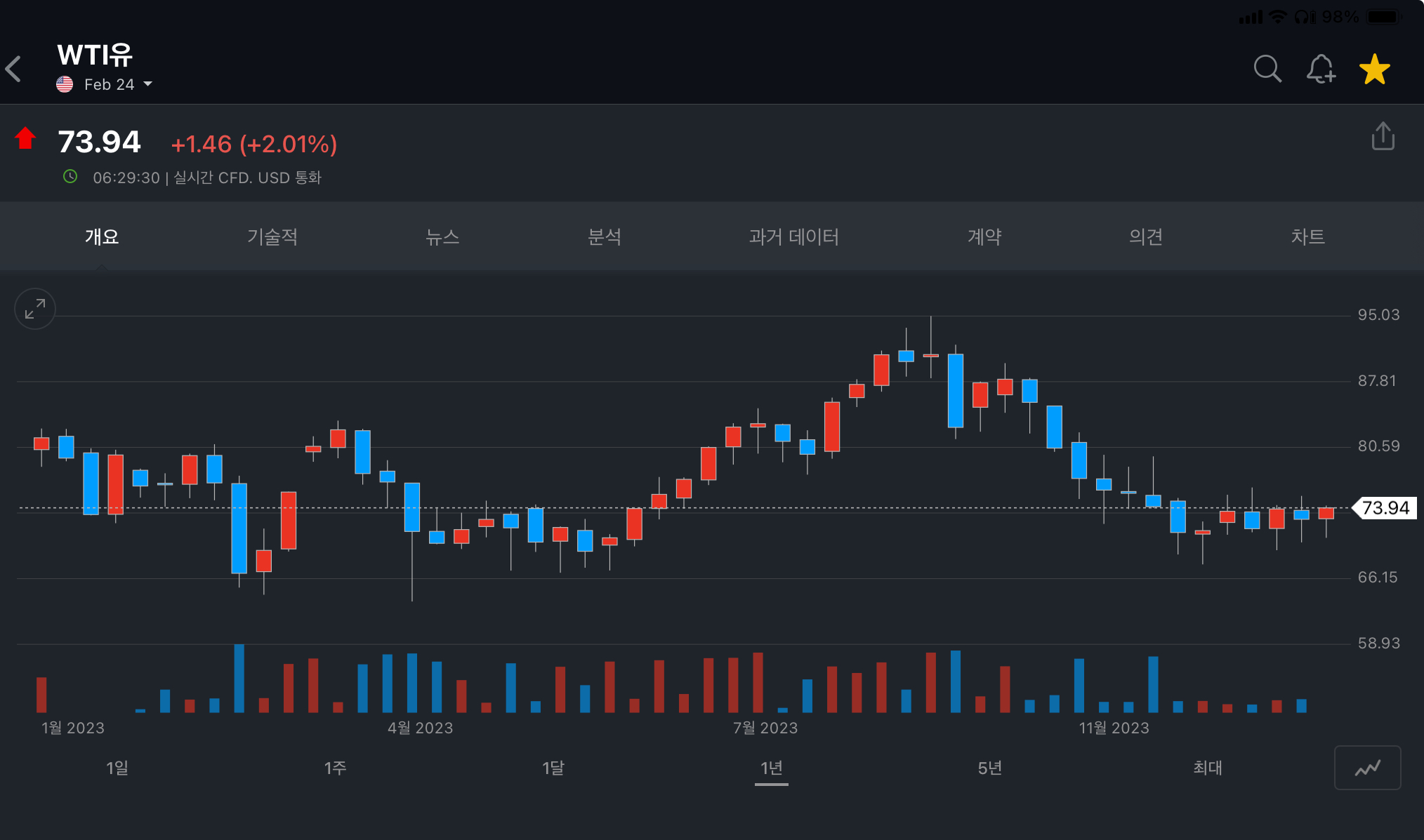
Task: Tap the share icon
Action: pyautogui.click(x=1383, y=136)
